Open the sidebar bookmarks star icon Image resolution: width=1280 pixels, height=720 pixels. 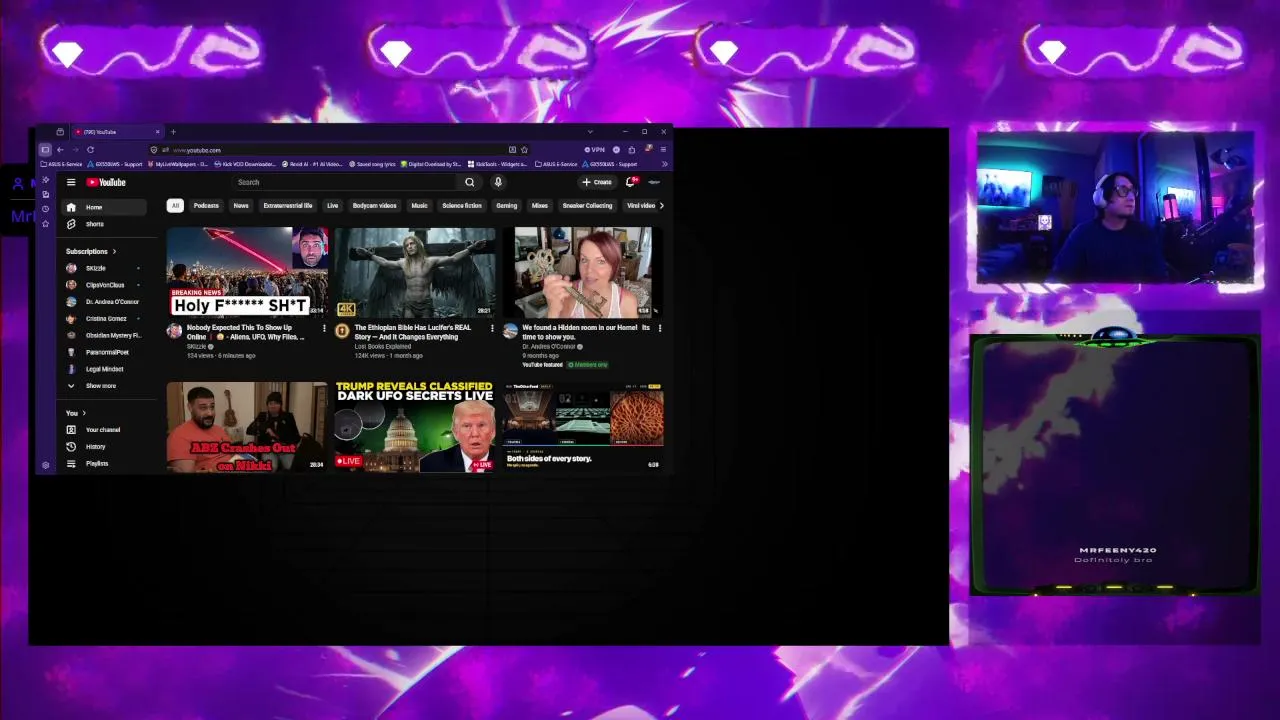coord(45,223)
